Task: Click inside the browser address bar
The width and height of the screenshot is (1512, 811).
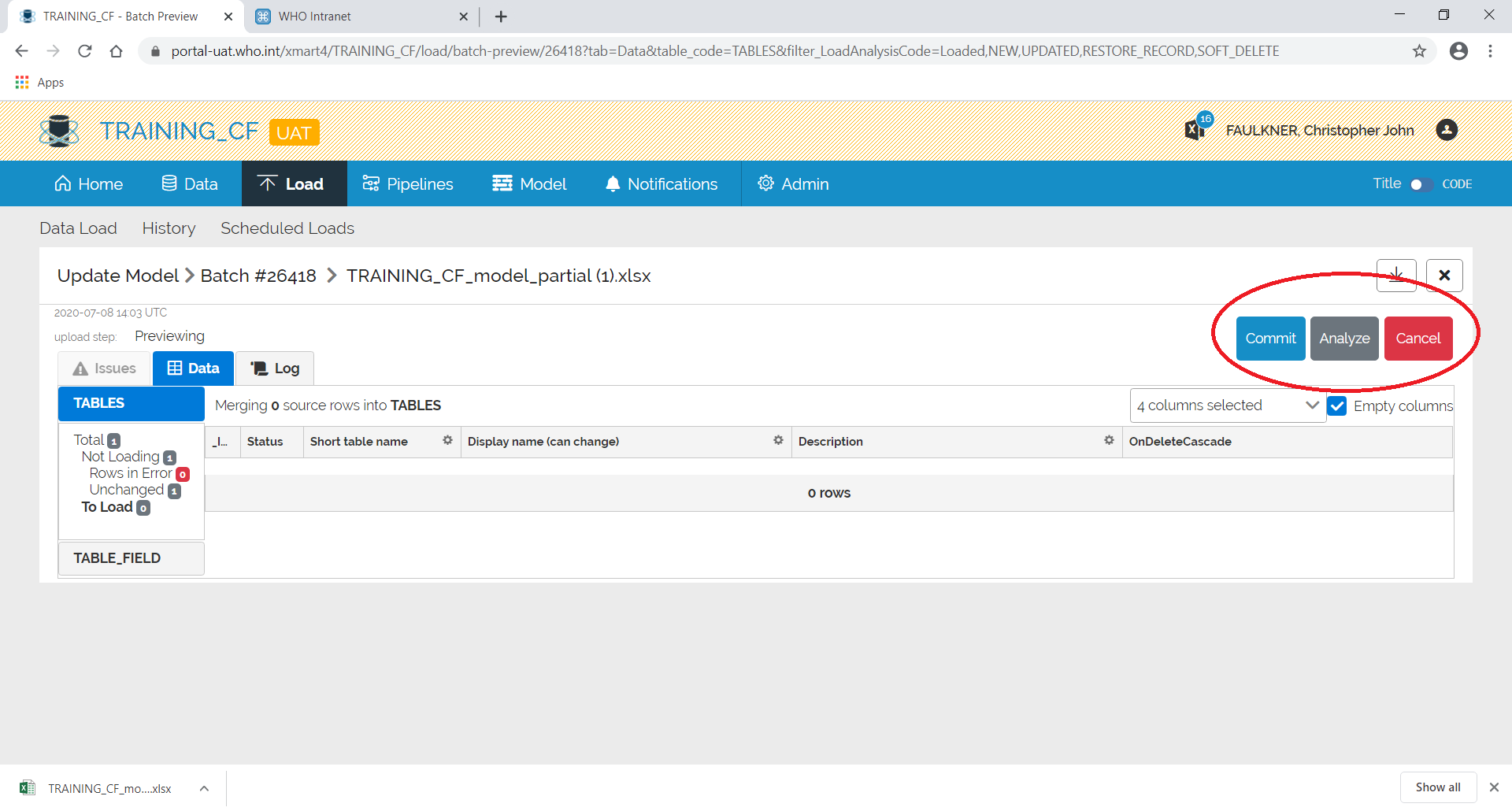Action: 709,50
